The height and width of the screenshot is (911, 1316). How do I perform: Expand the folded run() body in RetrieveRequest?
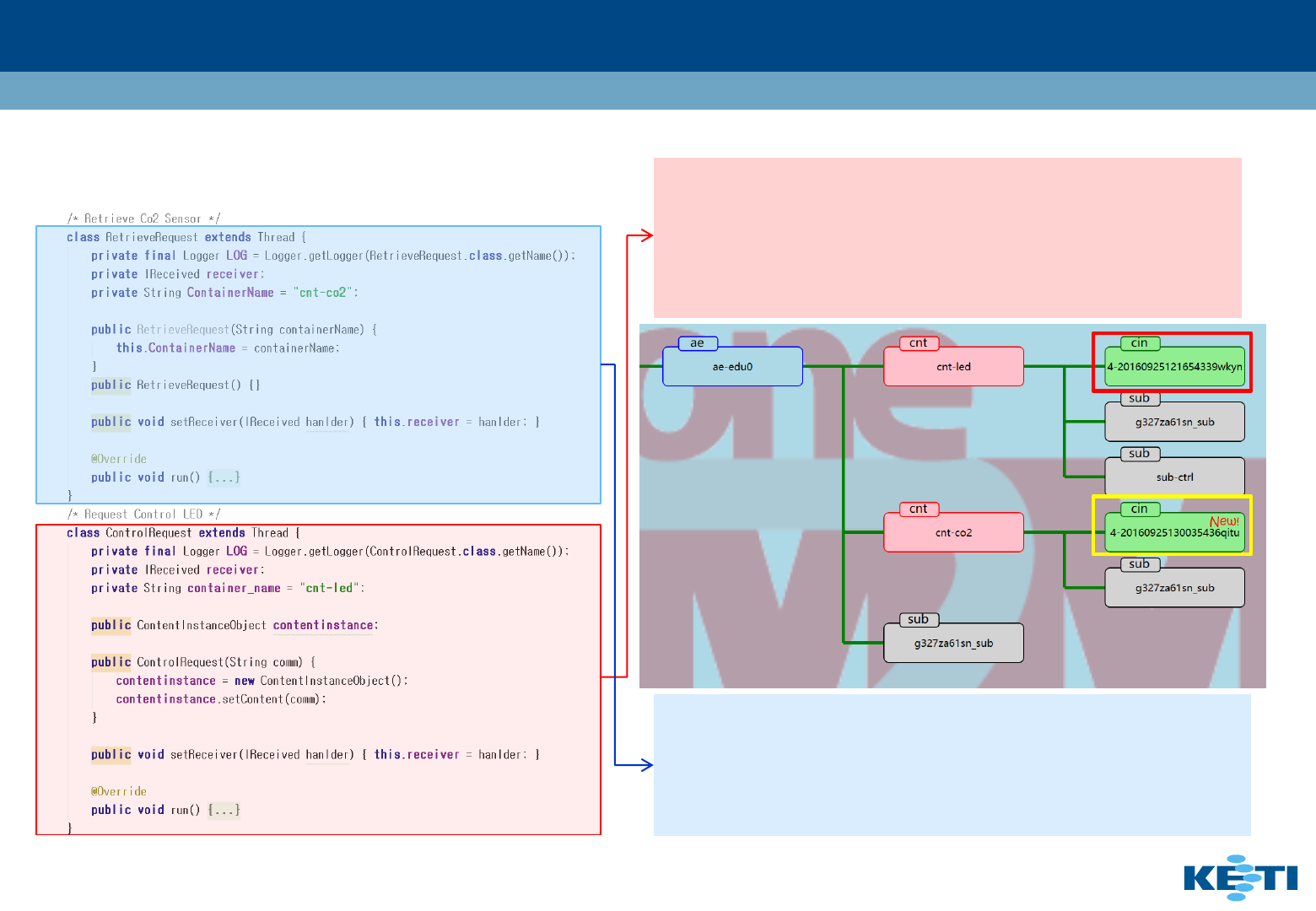[224, 477]
